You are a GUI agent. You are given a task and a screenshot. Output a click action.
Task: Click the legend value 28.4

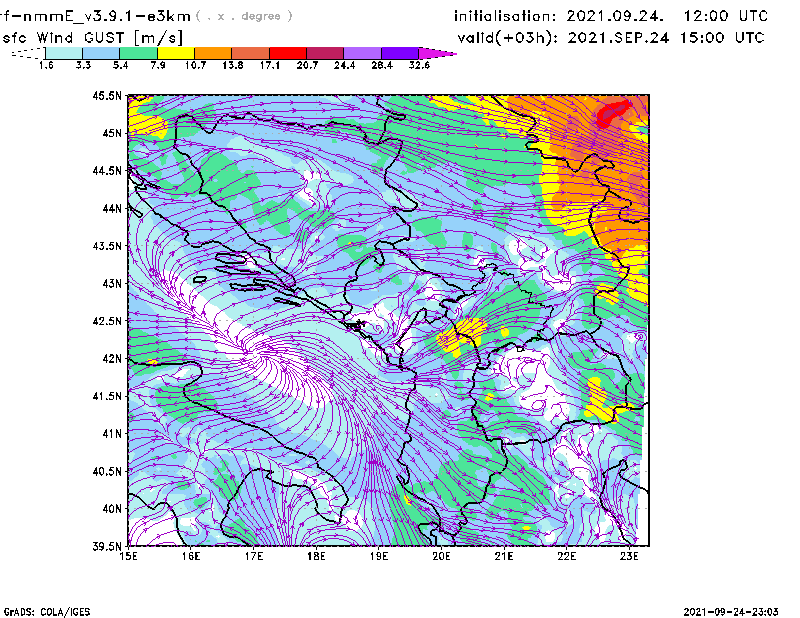tap(382, 65)
